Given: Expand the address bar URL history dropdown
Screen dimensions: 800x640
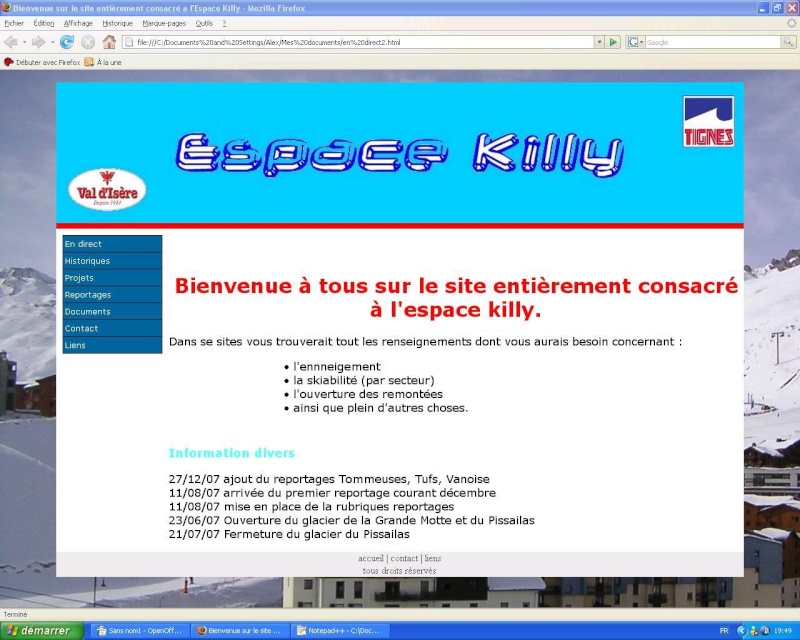Looking at the screenshot, I should 599,42.
